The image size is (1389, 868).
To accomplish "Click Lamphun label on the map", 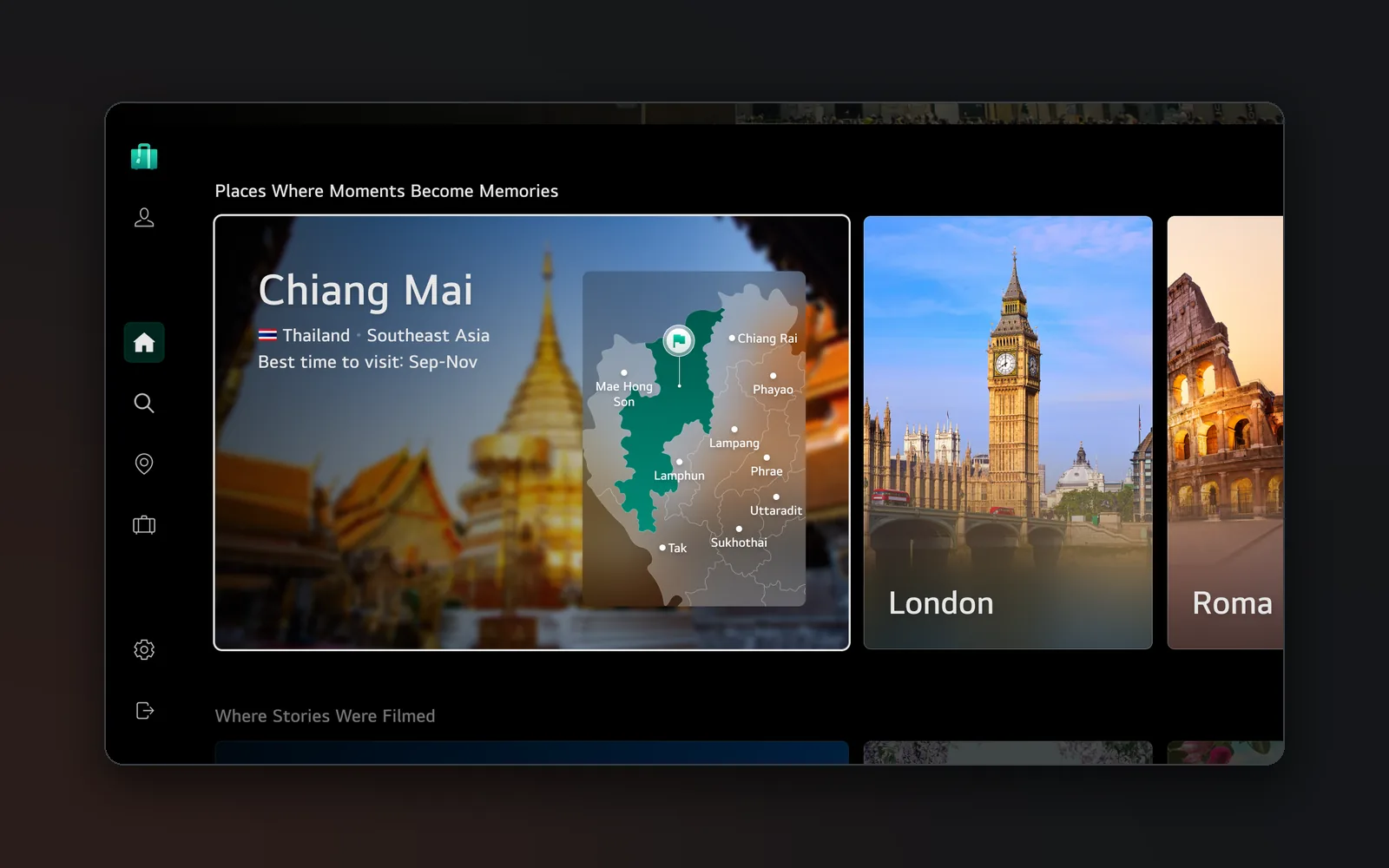I will pos(679,476).
